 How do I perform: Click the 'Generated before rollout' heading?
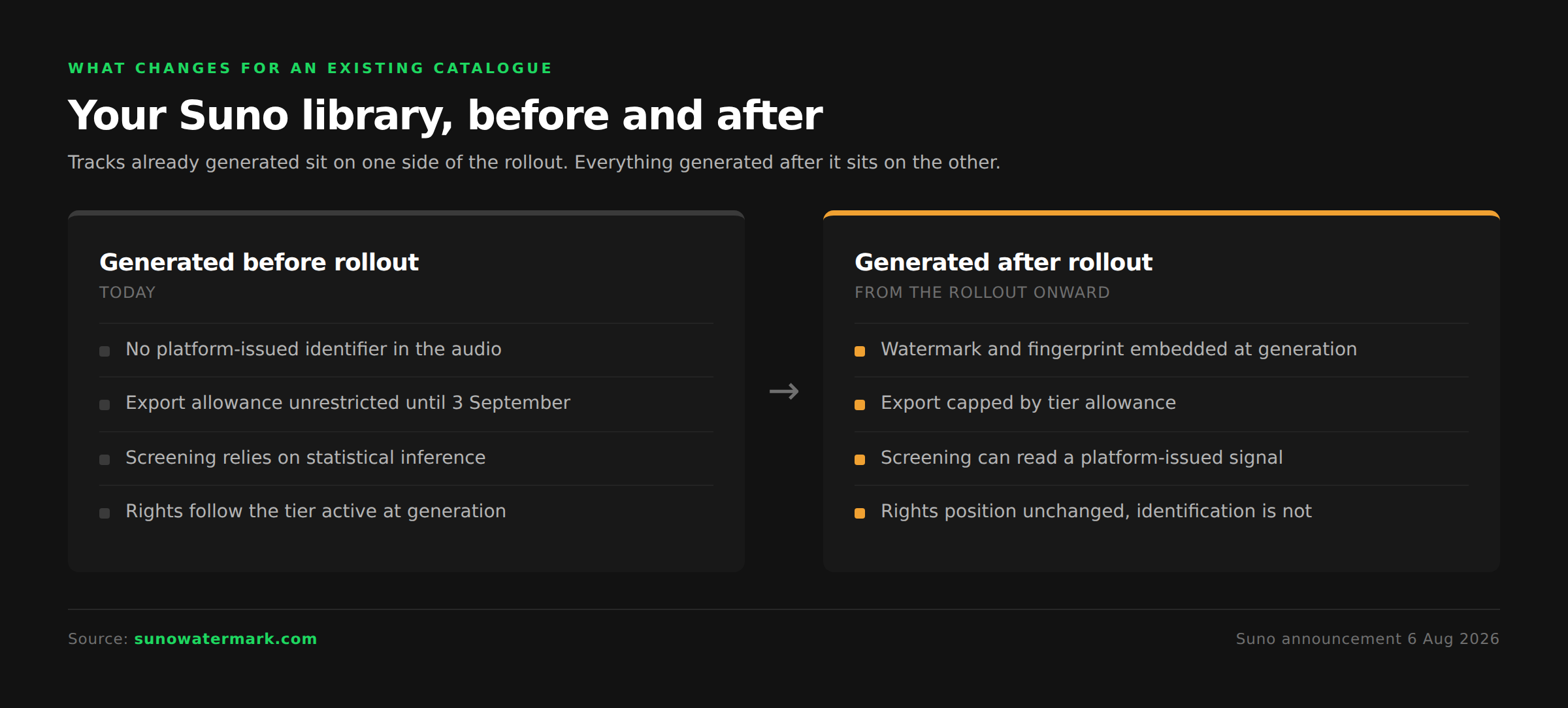tap(259, 262)
